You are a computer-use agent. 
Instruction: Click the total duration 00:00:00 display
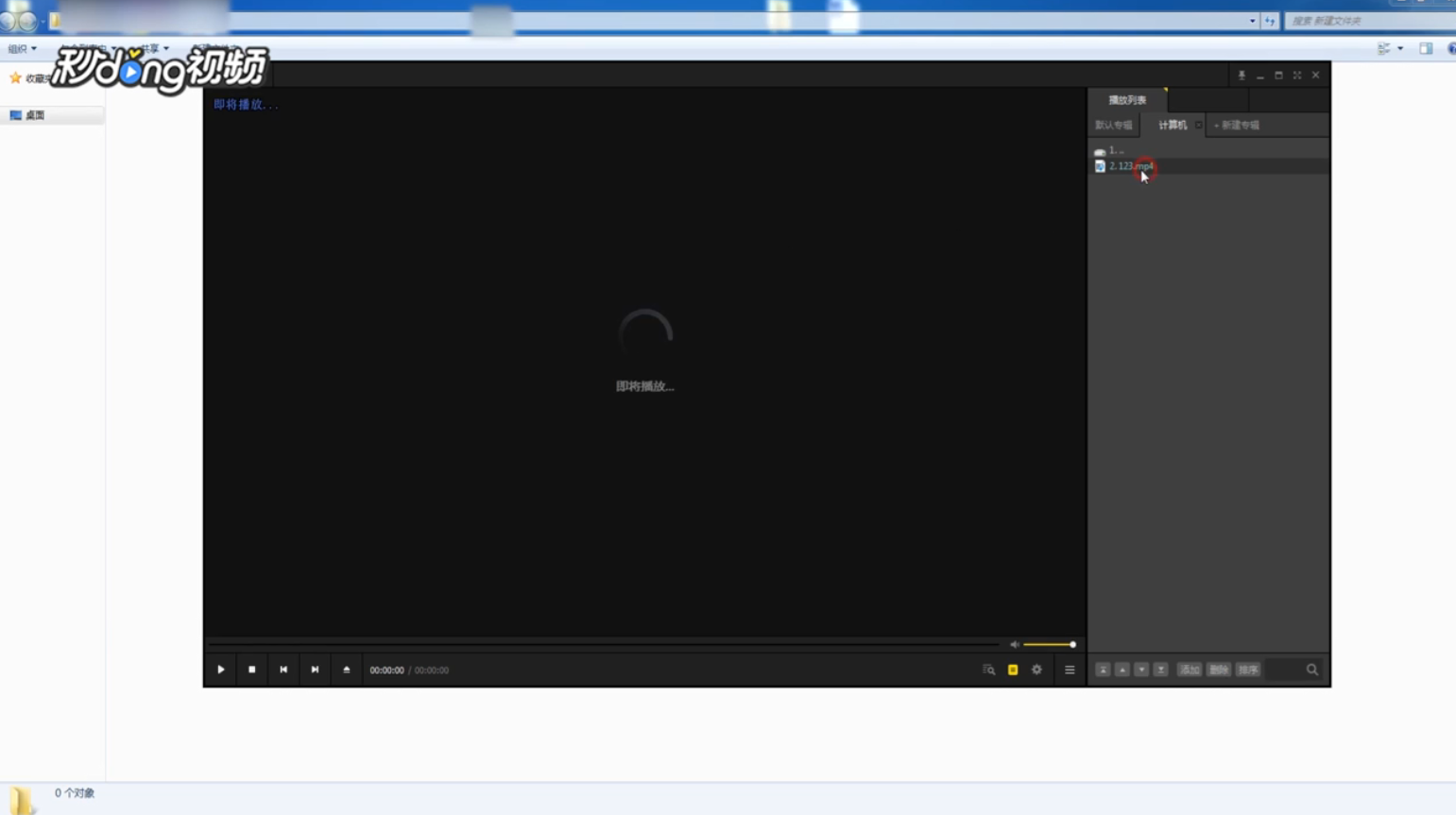pos(432,671)
